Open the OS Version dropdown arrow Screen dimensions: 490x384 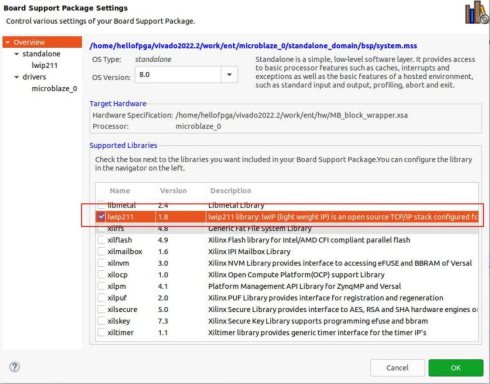pyautogui.click(x=229, y=74)
